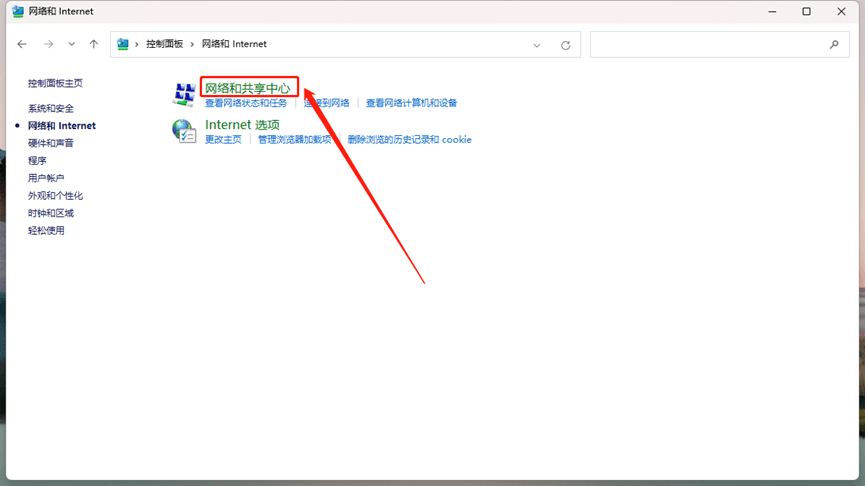Screen dimensions: 865x486
Task: Open 程序 category in the sidebar
Action: (x=37, y=161)
